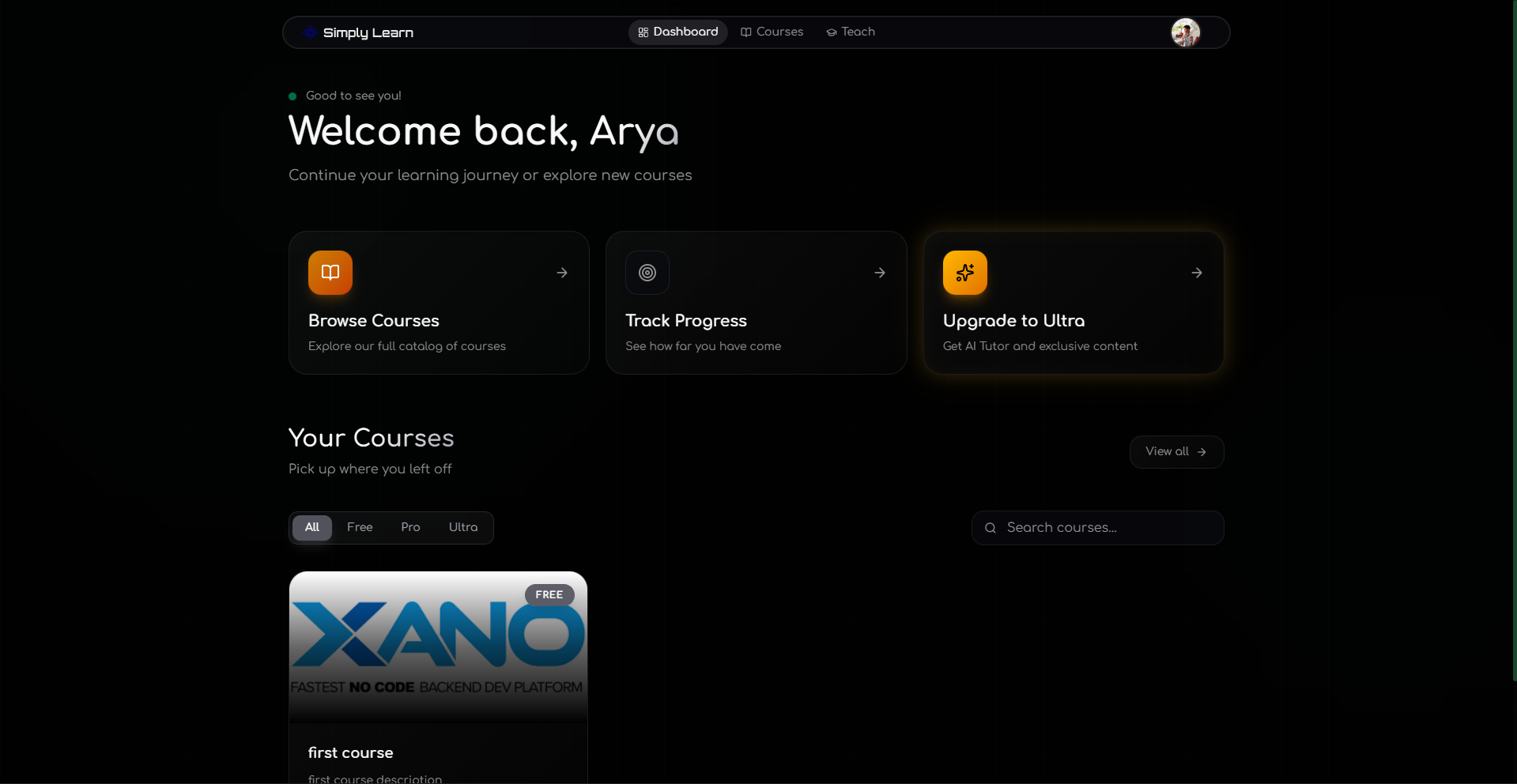Click the View all courses button
1517x784 pixels.
tap(1175, 451)
